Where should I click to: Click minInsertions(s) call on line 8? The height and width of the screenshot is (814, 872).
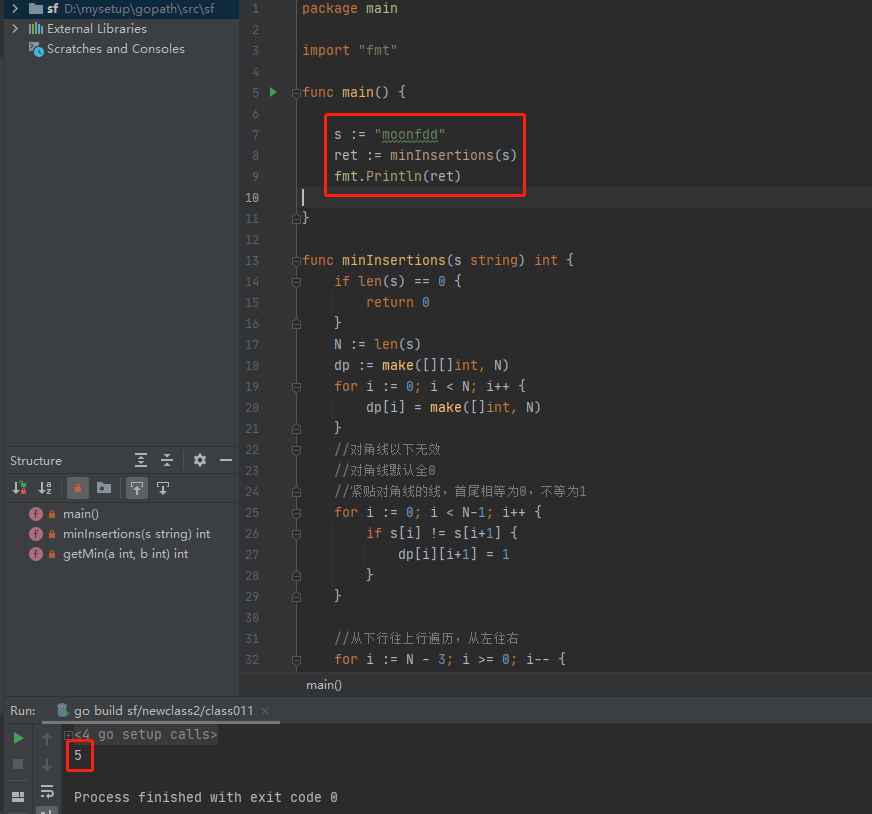point(453,155)
